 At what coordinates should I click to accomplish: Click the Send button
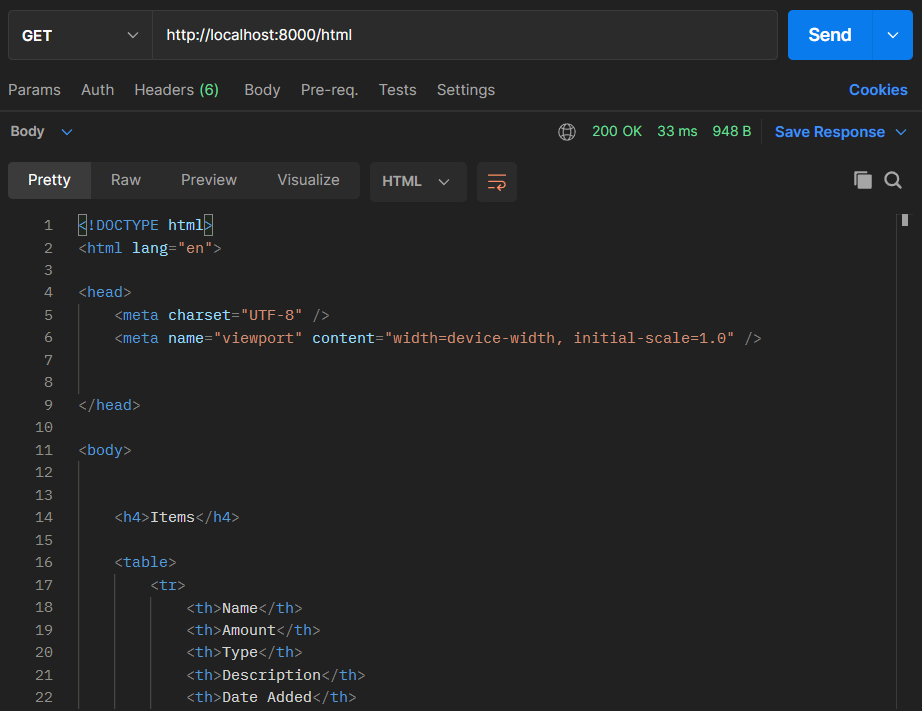pos(828,35)
